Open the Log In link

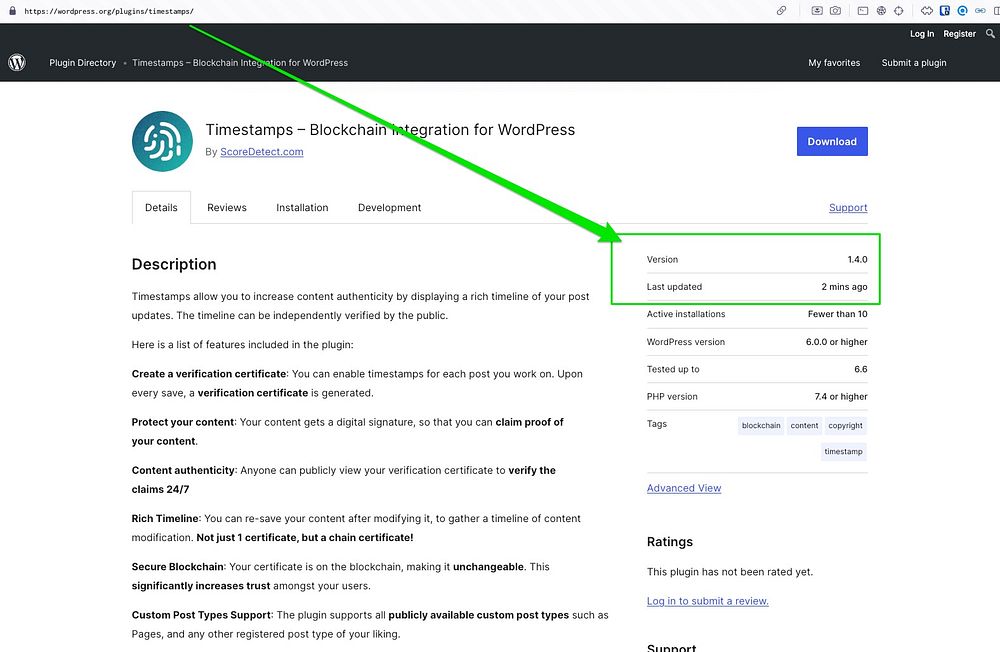point(922,34)
